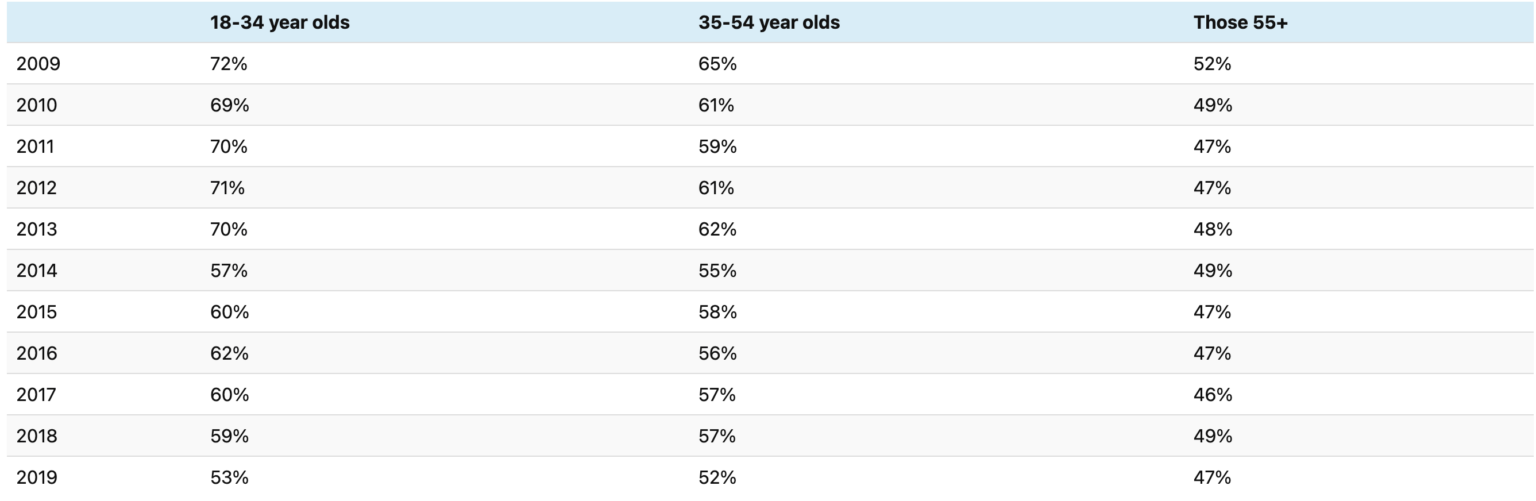1536x501 pixels.
Task: Click the 53% cell in 2019 row
Action: coord(228,478)
